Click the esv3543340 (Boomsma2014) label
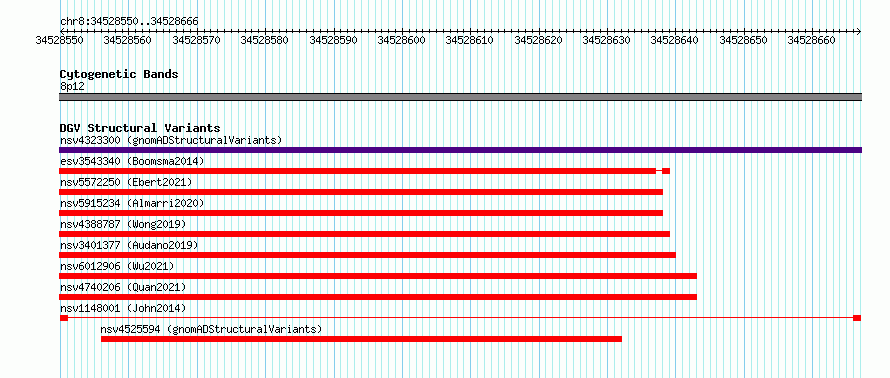This screenshot has width=890, height=378. [132, 161]
